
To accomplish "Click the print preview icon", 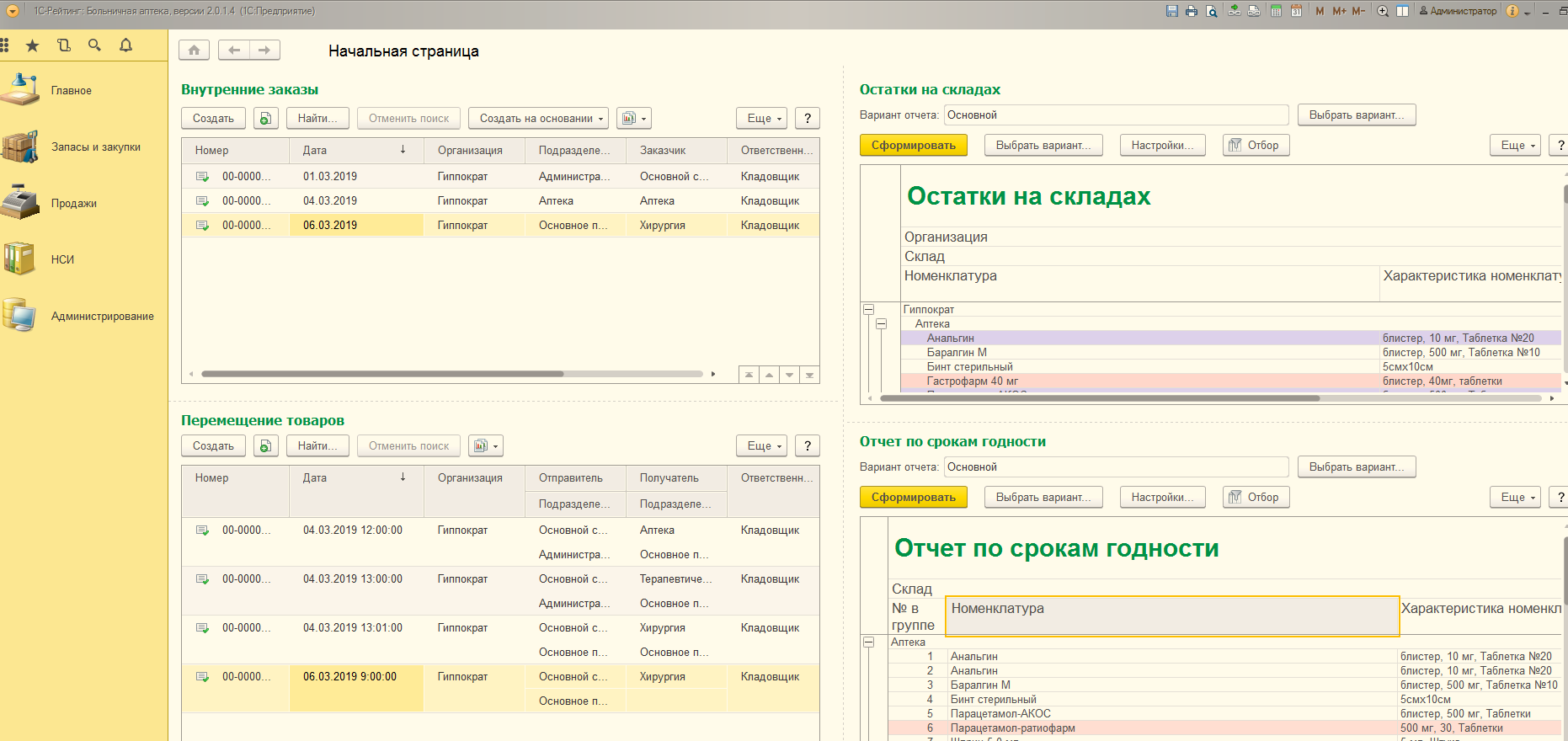I will point(1211,11).
